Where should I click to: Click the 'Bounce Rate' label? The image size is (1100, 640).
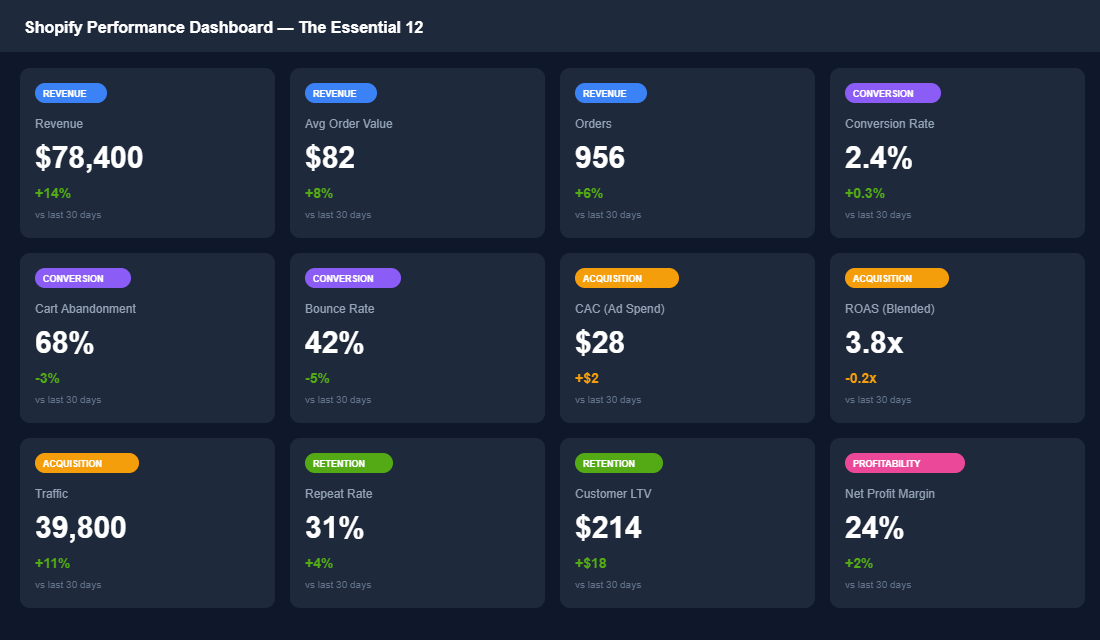340,309
